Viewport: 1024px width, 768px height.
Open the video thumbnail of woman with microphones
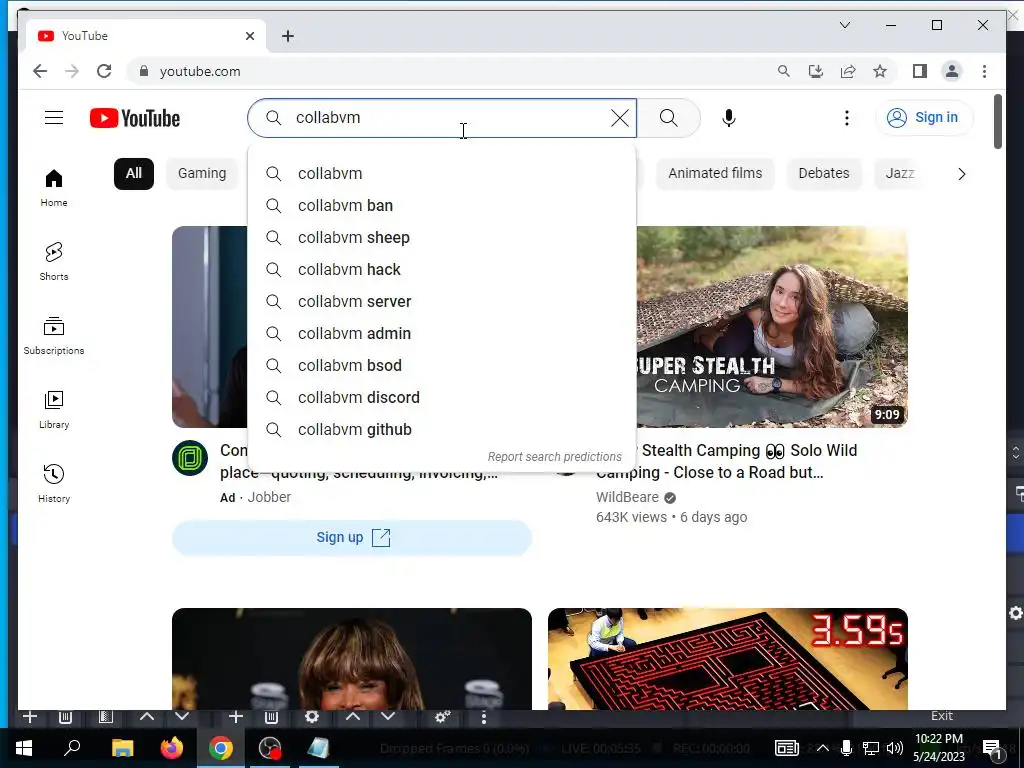[x=352, y=658]
